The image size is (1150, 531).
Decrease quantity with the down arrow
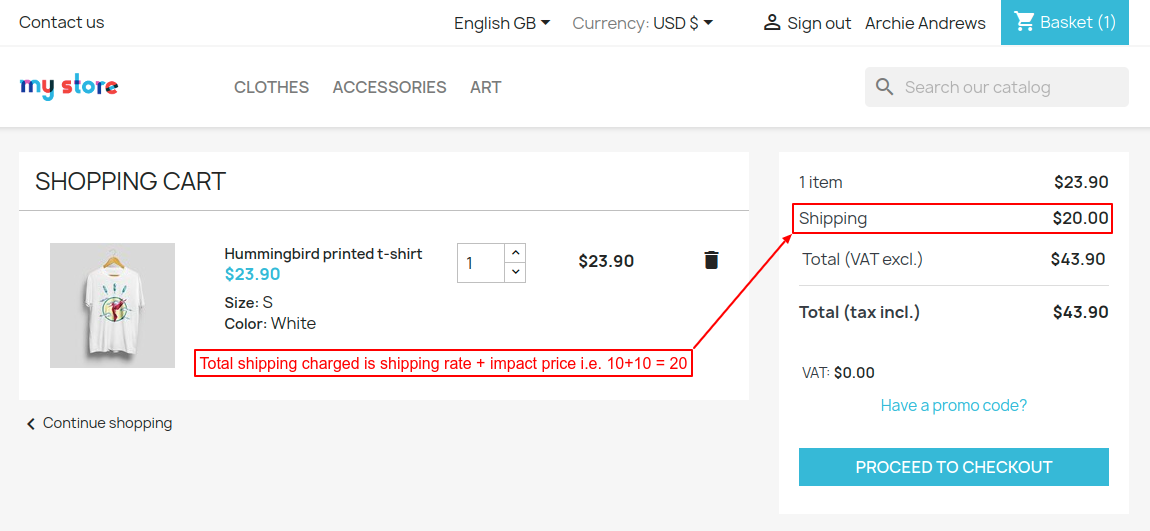tap(515, 272)
